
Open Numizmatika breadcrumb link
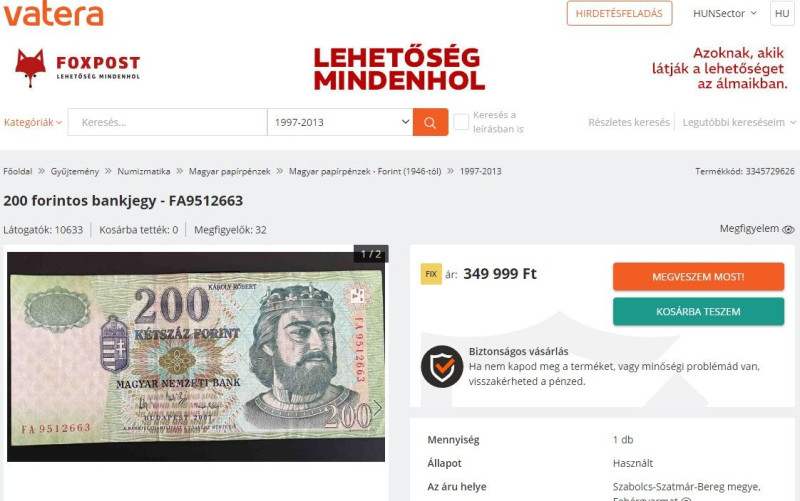coord(144,171)
